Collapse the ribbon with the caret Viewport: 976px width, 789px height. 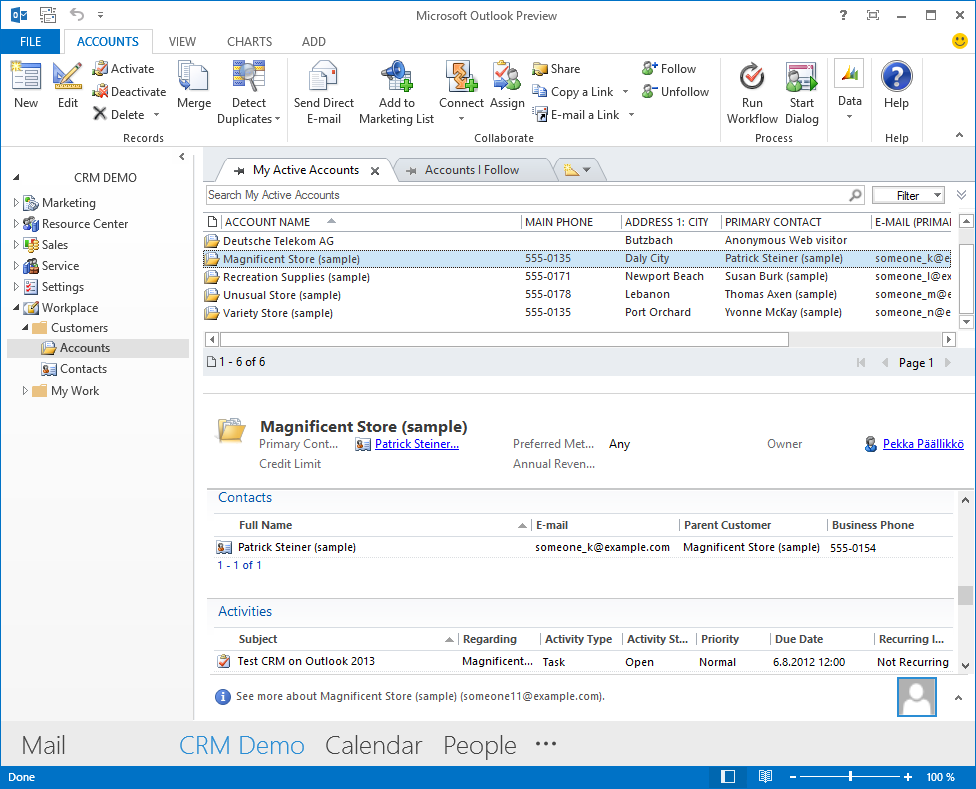[959, 135]
